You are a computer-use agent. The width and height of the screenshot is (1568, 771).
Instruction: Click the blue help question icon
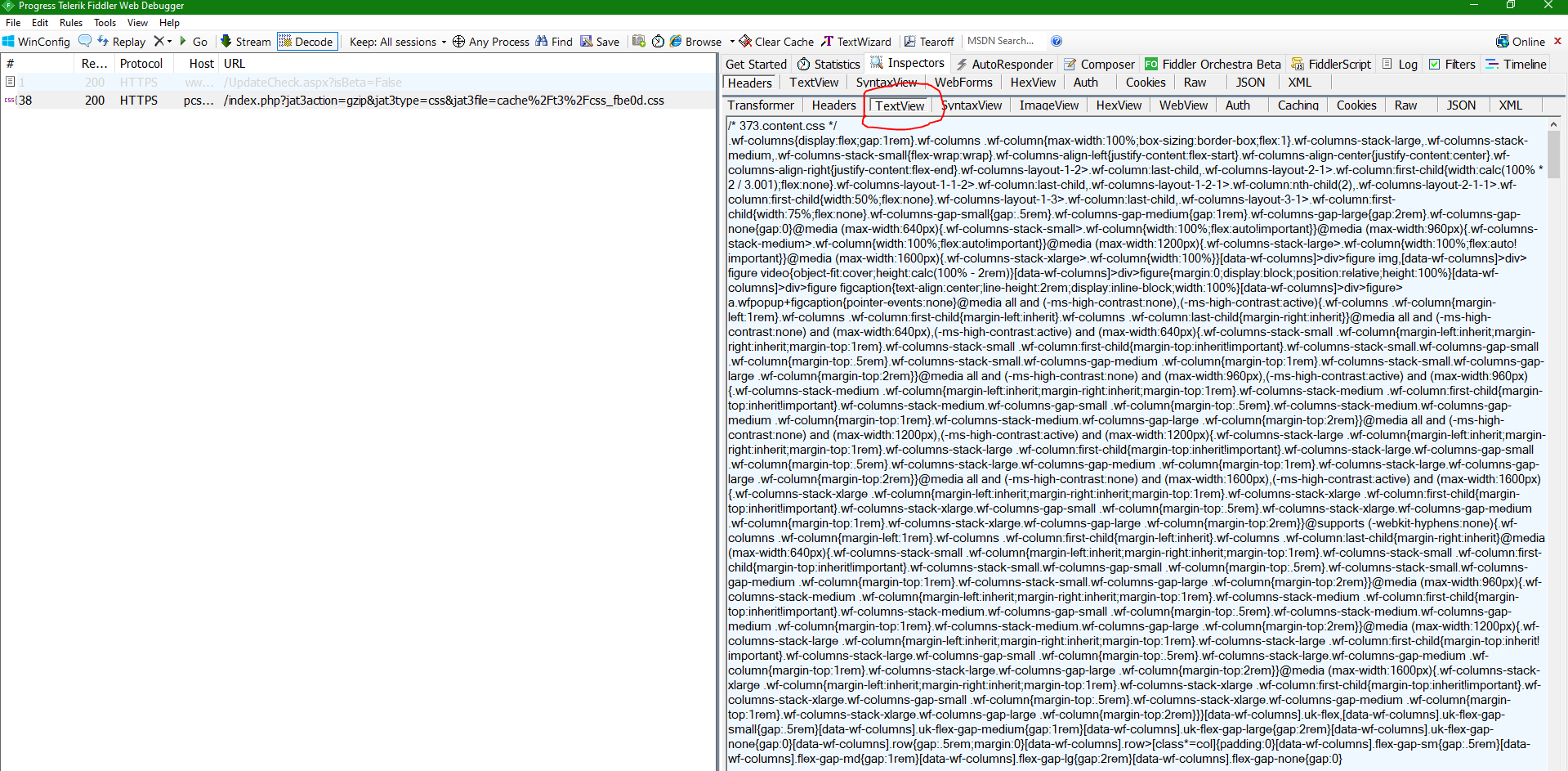[x=1057, y=41]
